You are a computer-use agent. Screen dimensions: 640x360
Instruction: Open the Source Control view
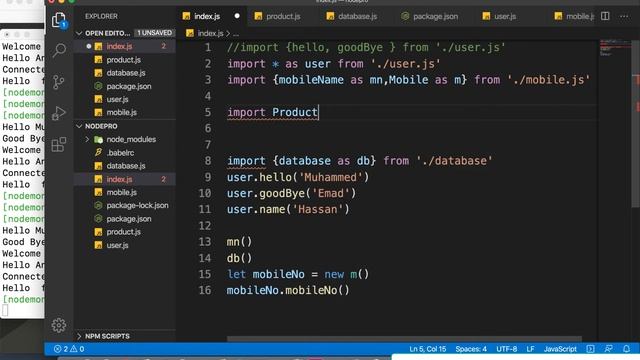(x=59, y=82)
